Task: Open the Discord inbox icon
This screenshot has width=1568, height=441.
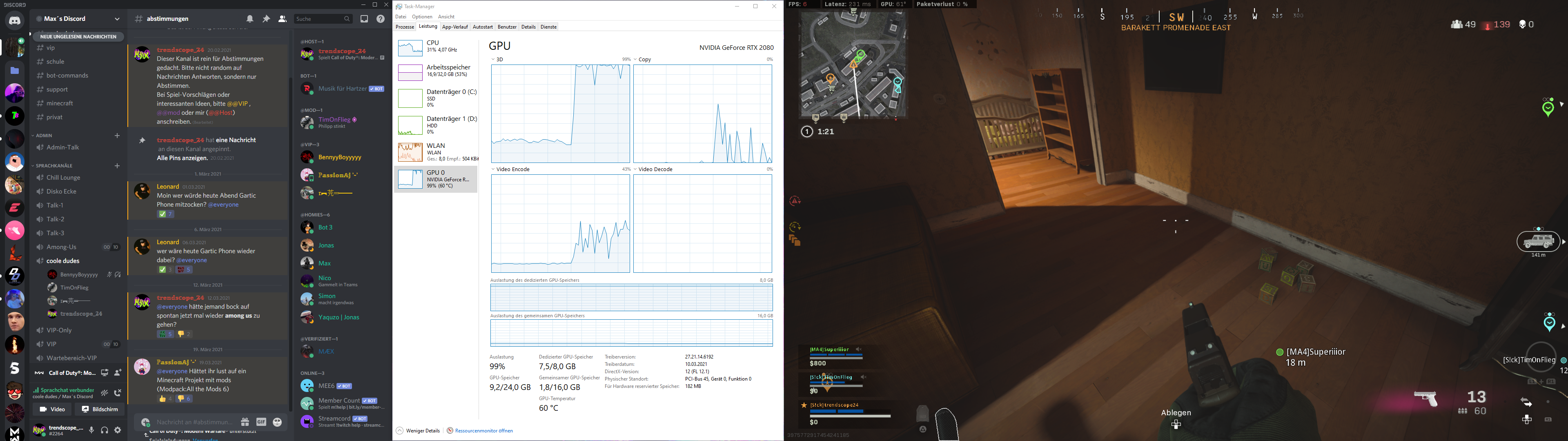Action: click(x=364, y=19)
